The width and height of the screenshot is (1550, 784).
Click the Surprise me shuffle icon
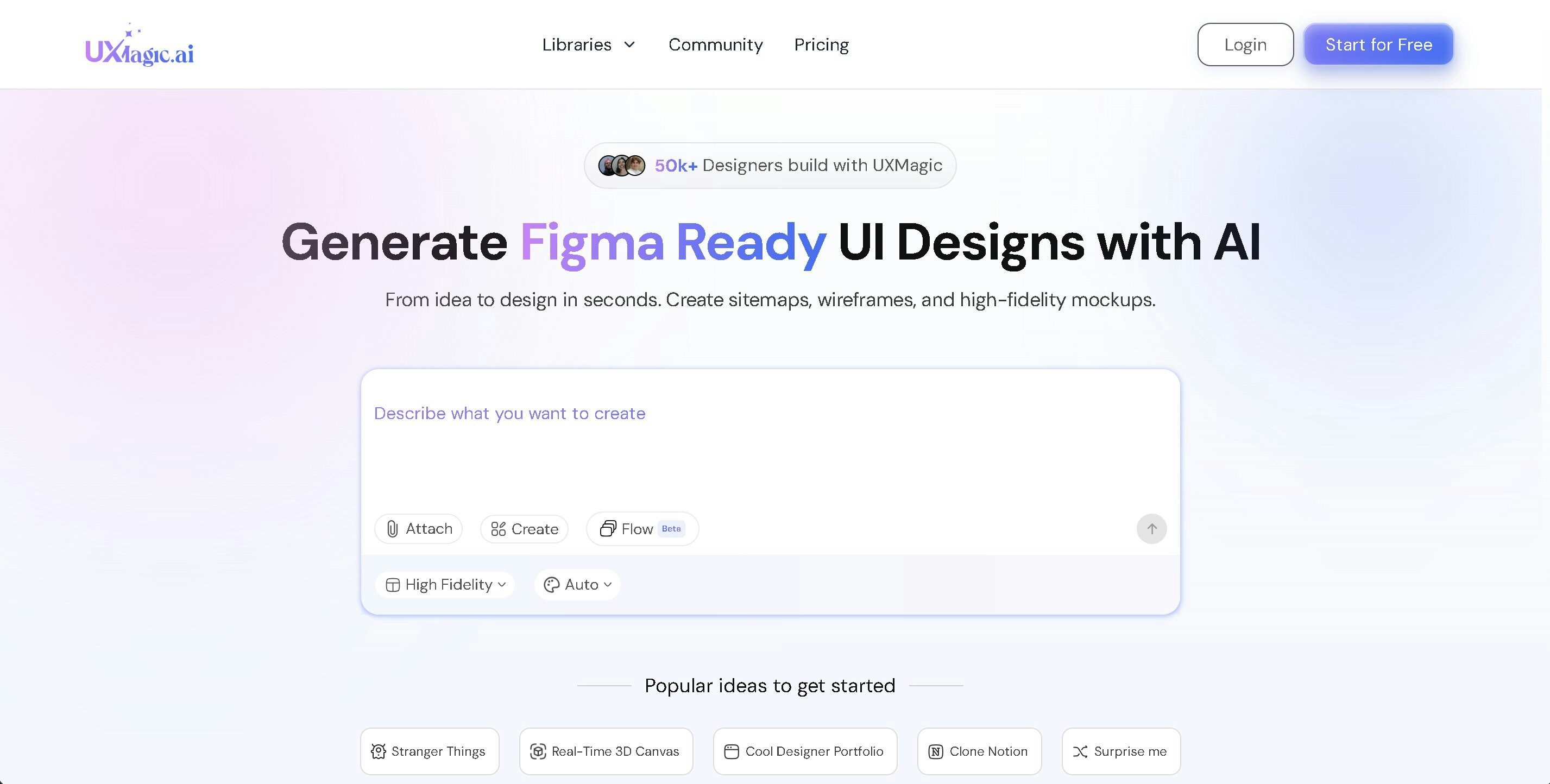1081,751
